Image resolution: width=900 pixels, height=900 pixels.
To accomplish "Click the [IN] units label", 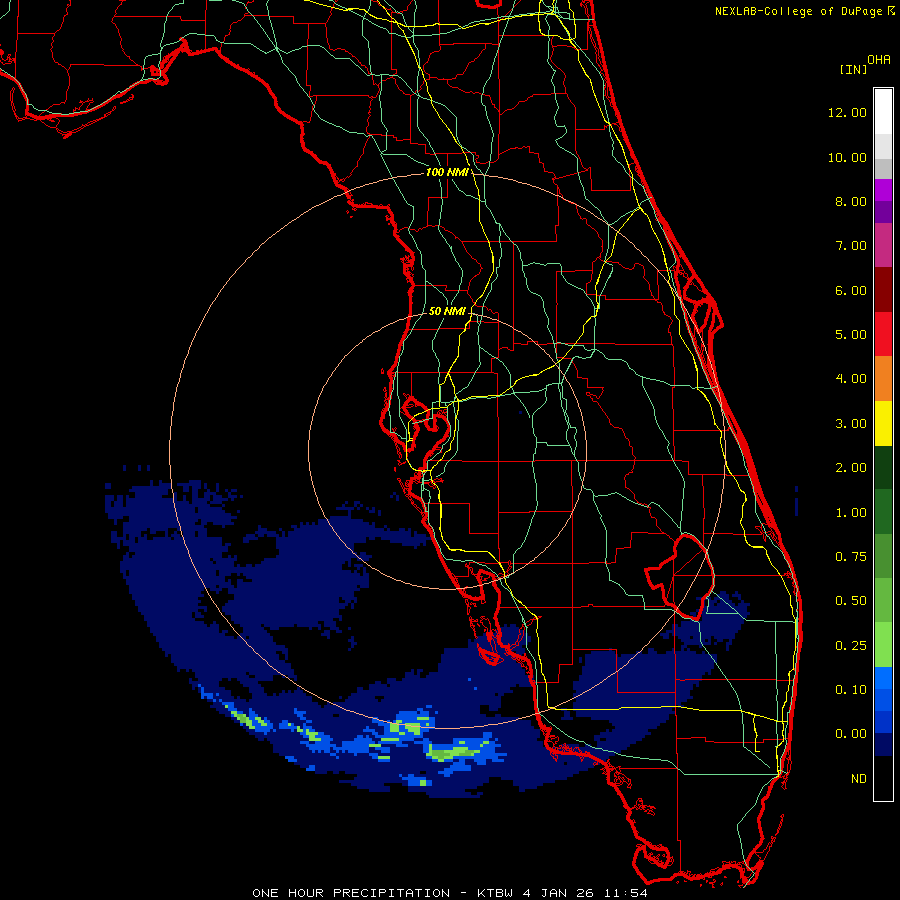I will click(853, 69).
